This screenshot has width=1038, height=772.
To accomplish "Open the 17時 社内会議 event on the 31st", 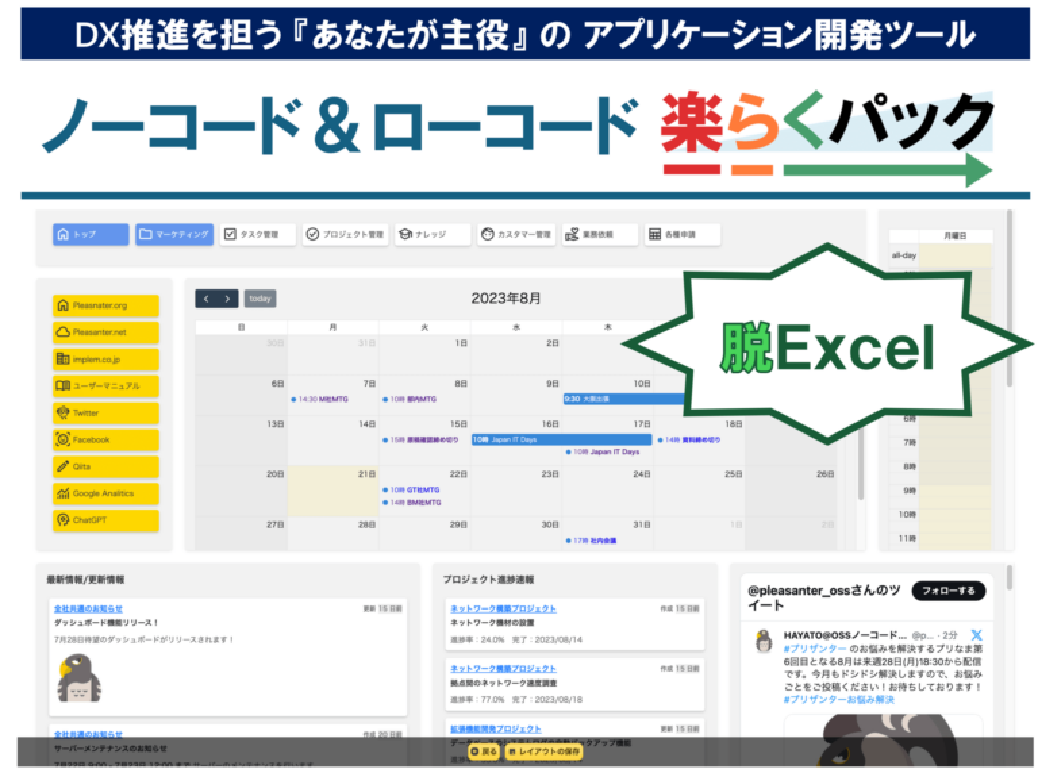I will (591, 541).
